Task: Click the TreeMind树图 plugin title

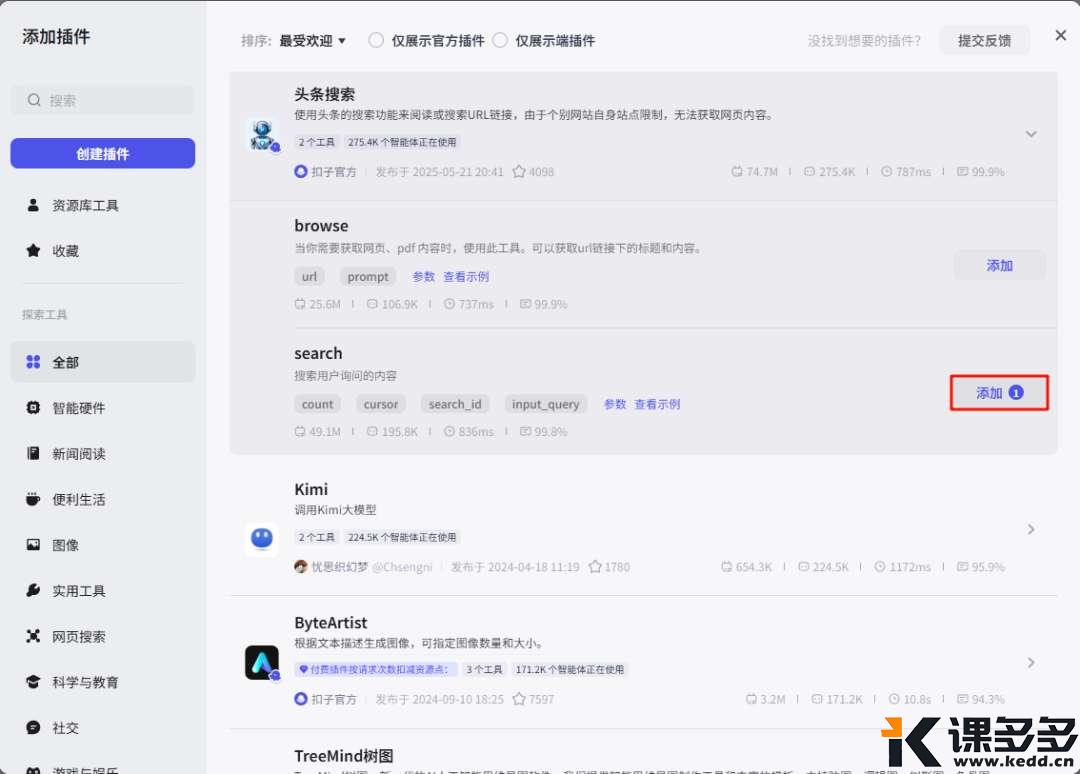Action: (344, 756)
